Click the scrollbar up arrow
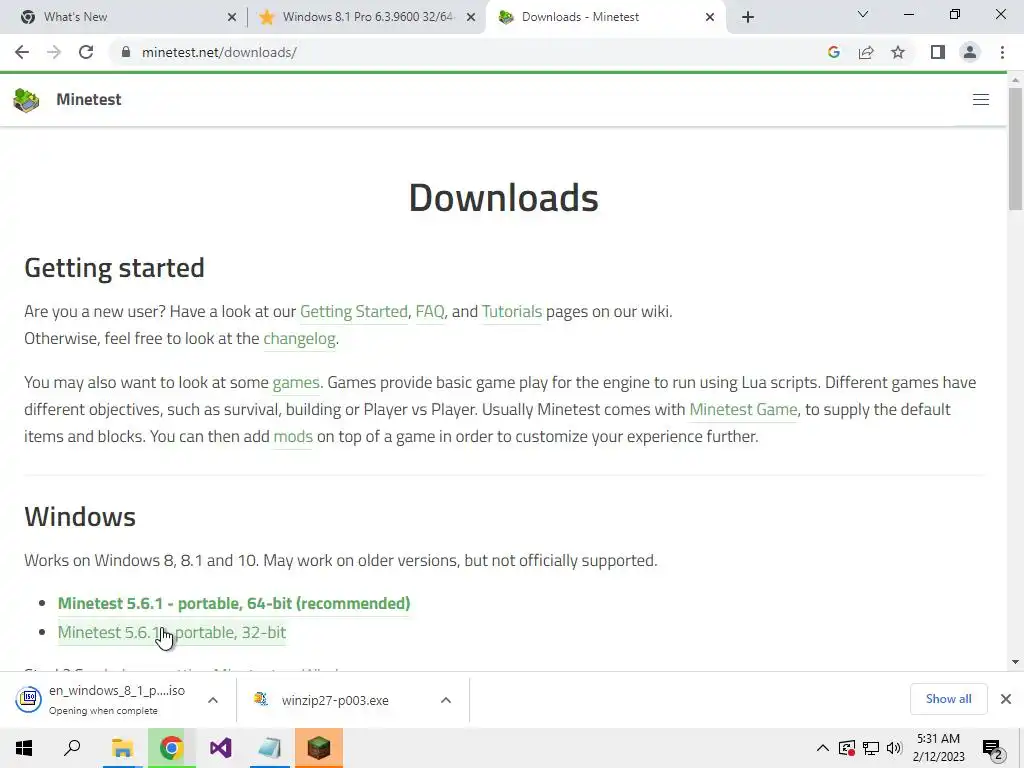1024x768 pixels. tap(1015, 80)
